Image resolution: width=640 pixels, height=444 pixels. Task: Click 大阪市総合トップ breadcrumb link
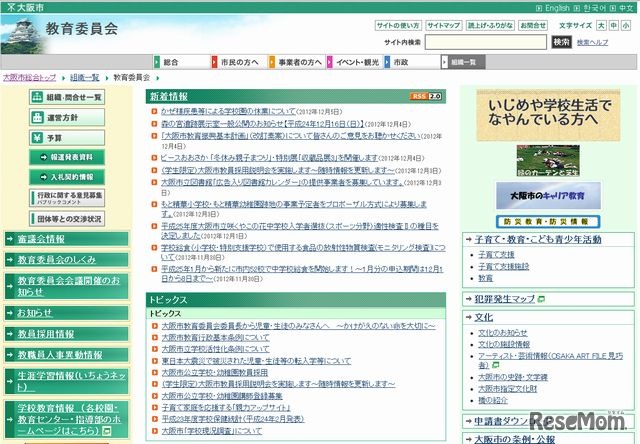[x=29, y=78]
